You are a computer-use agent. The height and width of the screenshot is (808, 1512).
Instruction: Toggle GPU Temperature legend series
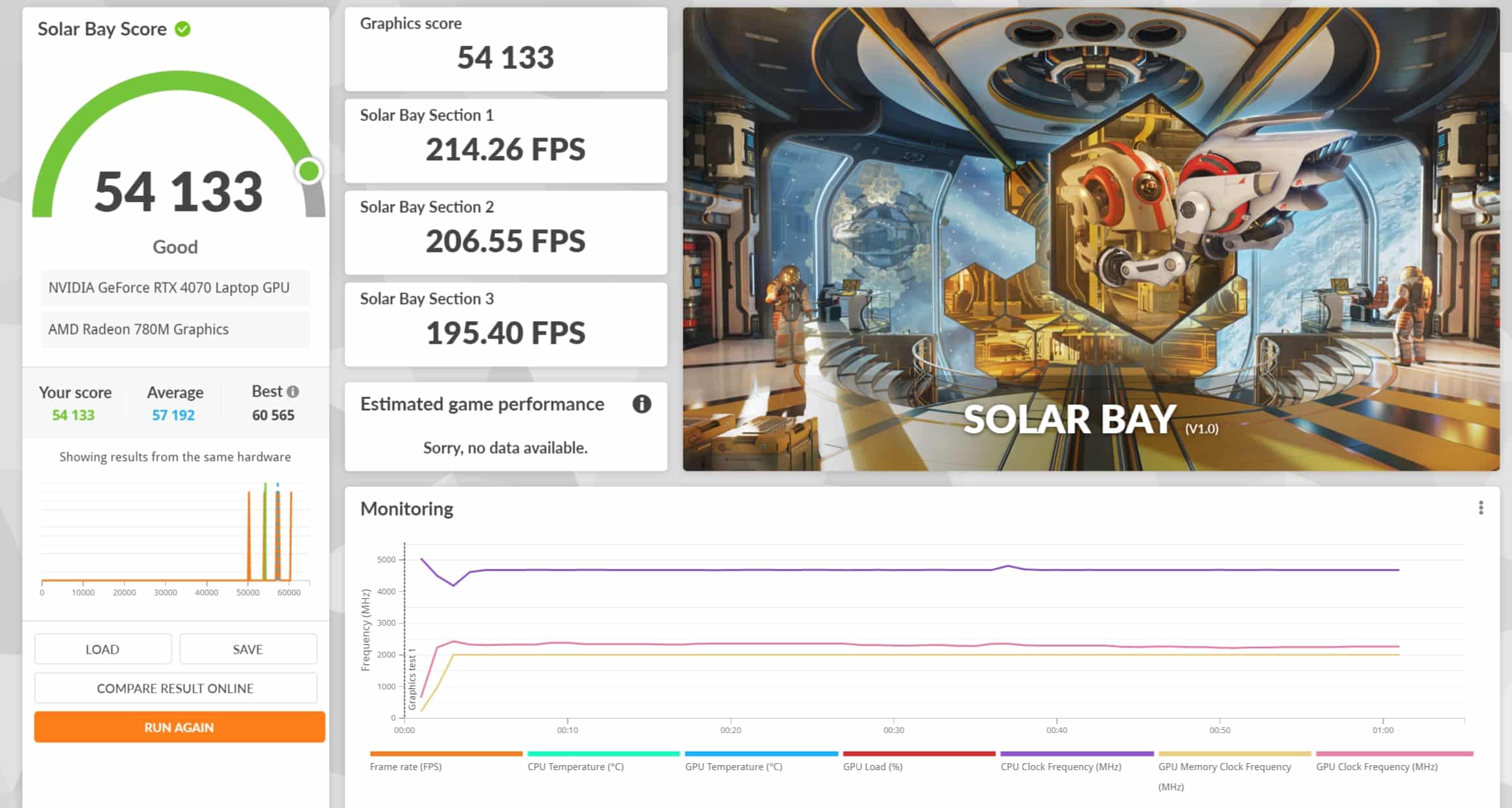coord(734,766)
